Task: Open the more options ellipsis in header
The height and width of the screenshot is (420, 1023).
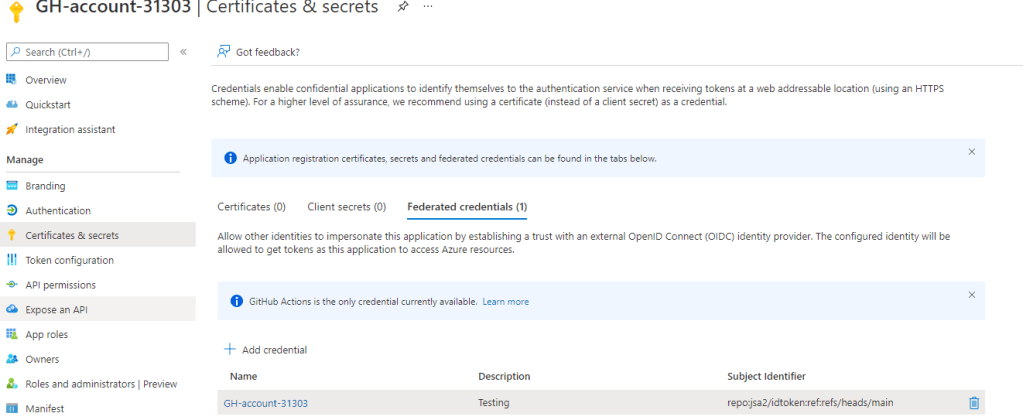Action: 428,8
